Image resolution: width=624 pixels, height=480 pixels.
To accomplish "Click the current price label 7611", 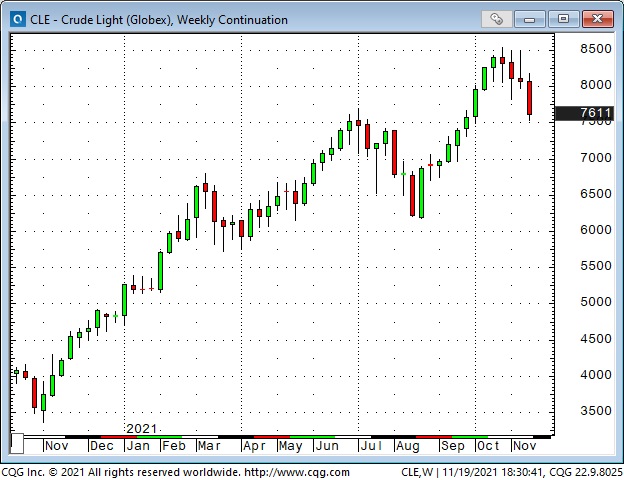I will tap(584, 113).
